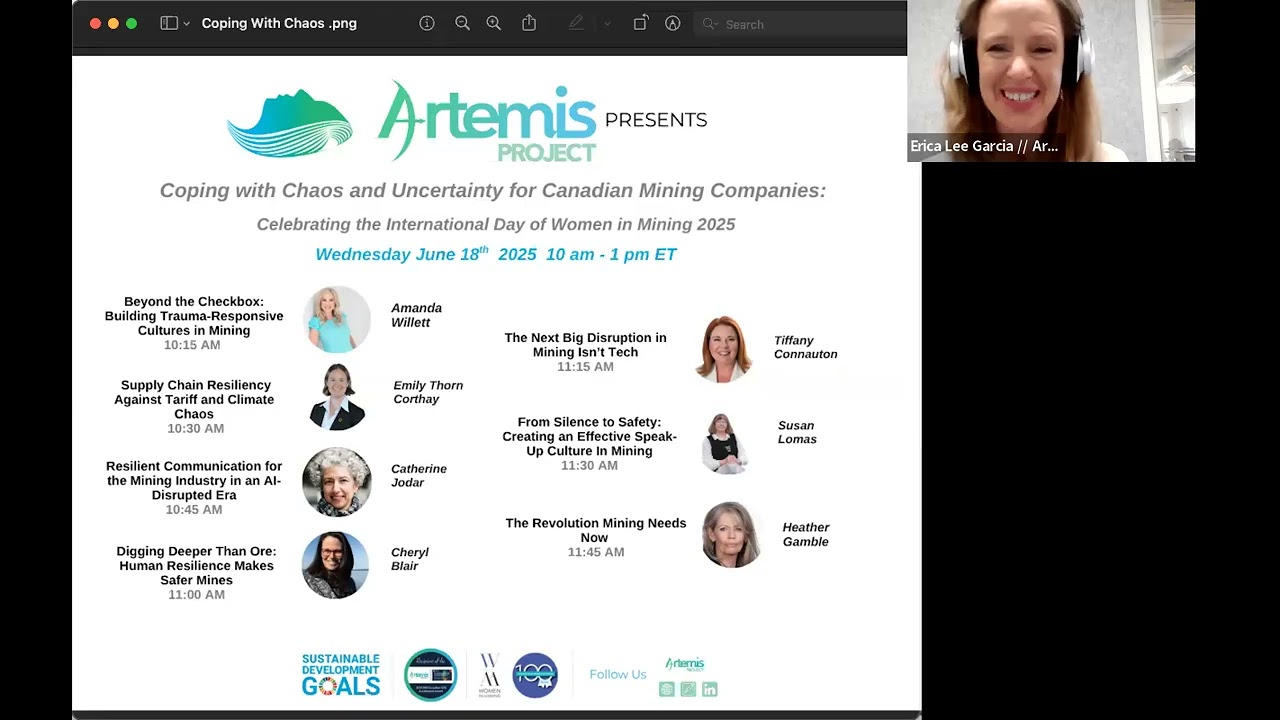
Task: Click the Coping with Chaos and Uncertainty headline
Action: click(493, 190)
